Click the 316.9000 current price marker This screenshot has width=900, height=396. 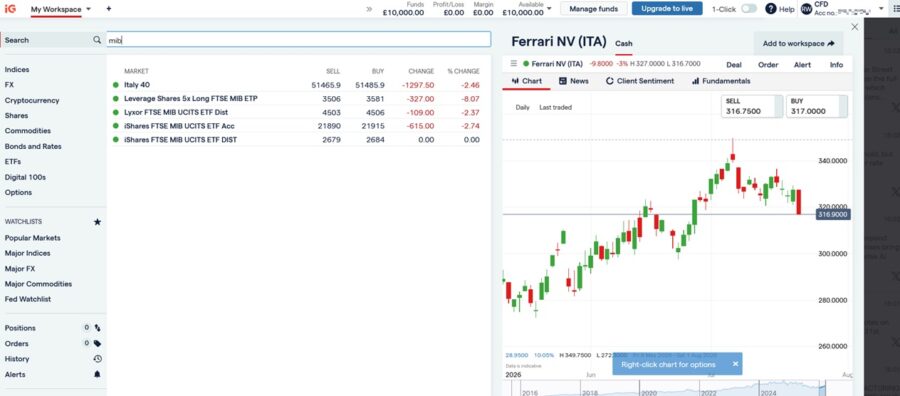833,214
